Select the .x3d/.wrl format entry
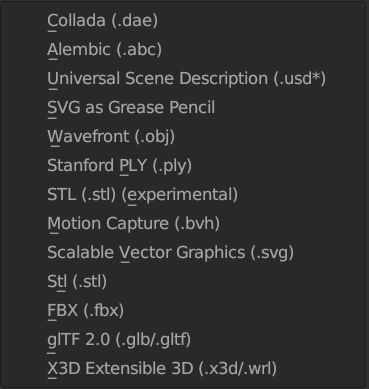The height and width of the screenshot is (389, 369). (183, 369)
